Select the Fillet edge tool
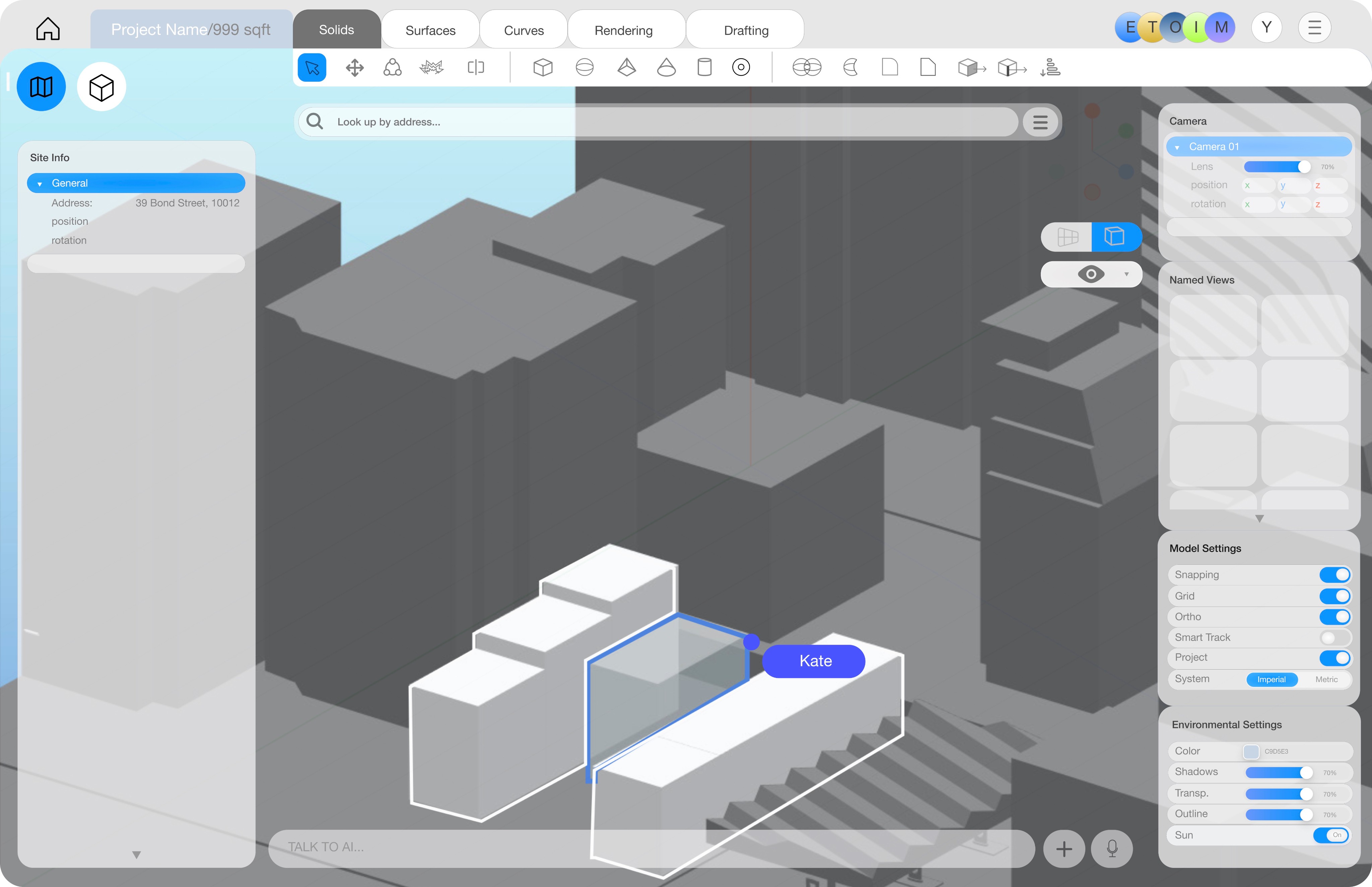Viewport: 1372px width, 887px height. tap(890, 68)
